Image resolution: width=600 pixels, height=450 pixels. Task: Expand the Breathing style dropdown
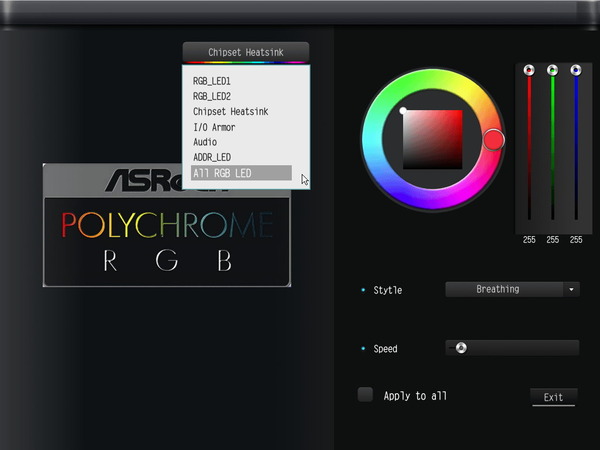click(x=504, y=289)
